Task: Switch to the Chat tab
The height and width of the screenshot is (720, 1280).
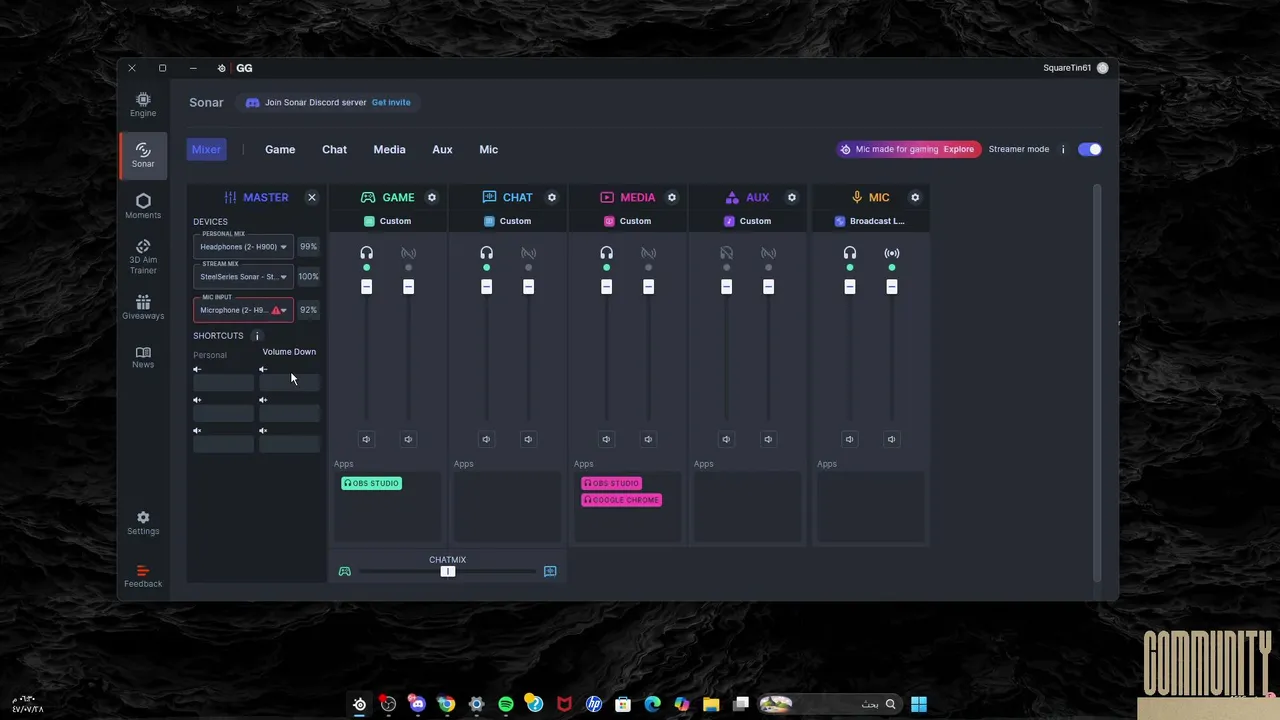Action: (334, 149)
